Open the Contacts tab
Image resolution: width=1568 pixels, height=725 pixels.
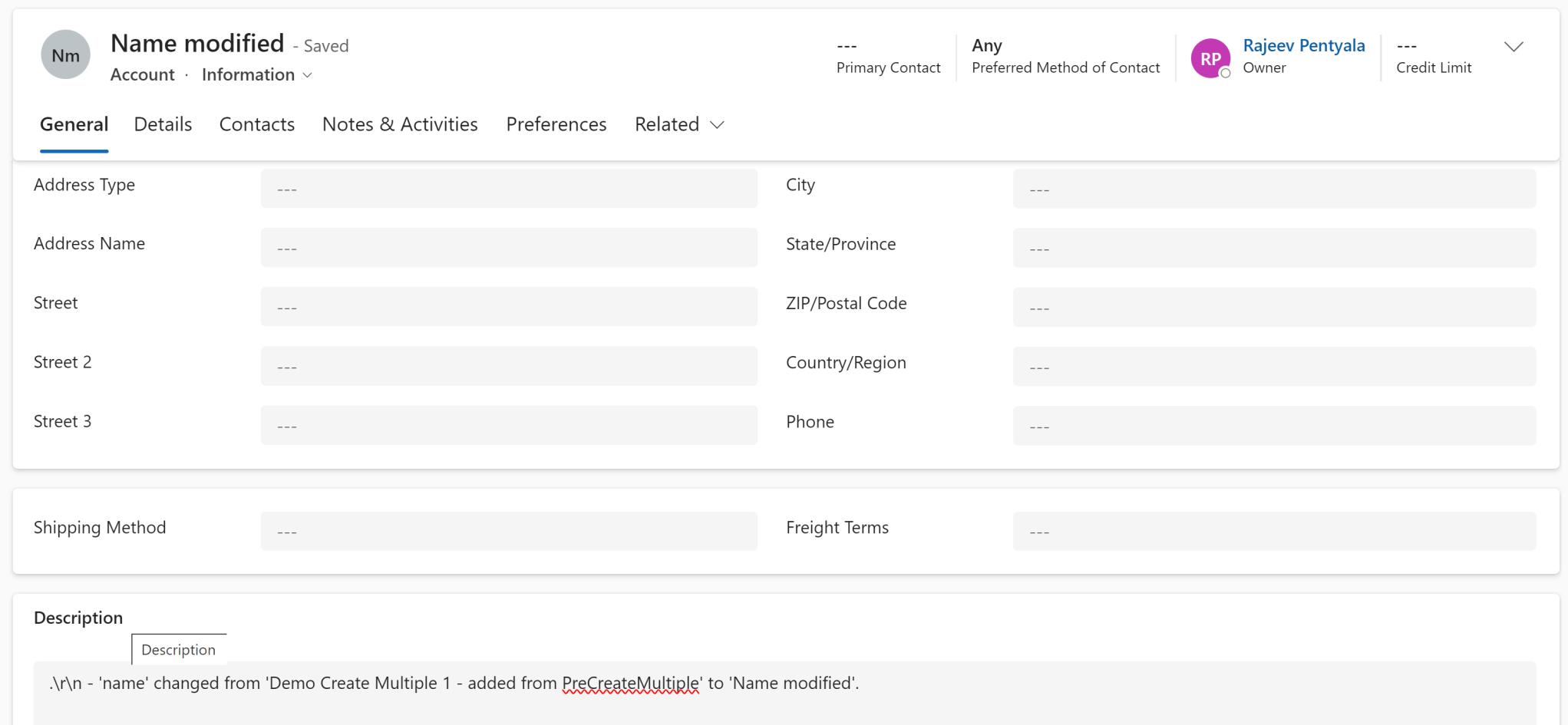click(x=257, y=124)
